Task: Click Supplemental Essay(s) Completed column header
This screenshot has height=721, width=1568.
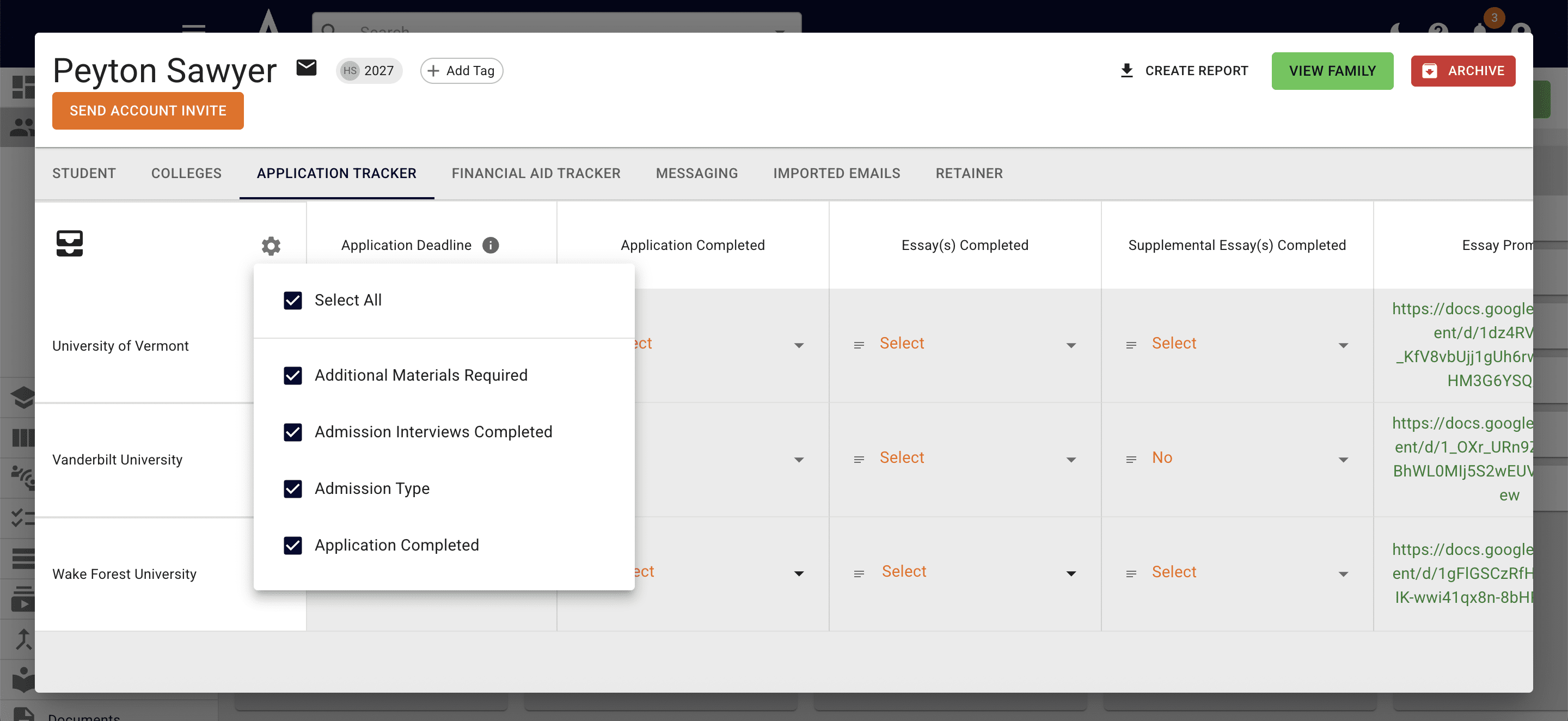Action: (x=1237, y=246)
